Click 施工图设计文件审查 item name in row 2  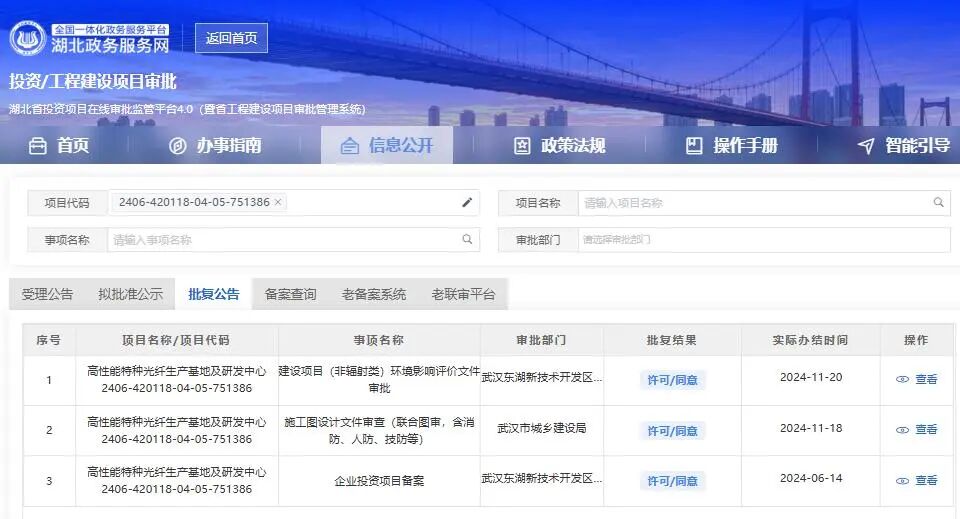(x=379, y=430)
